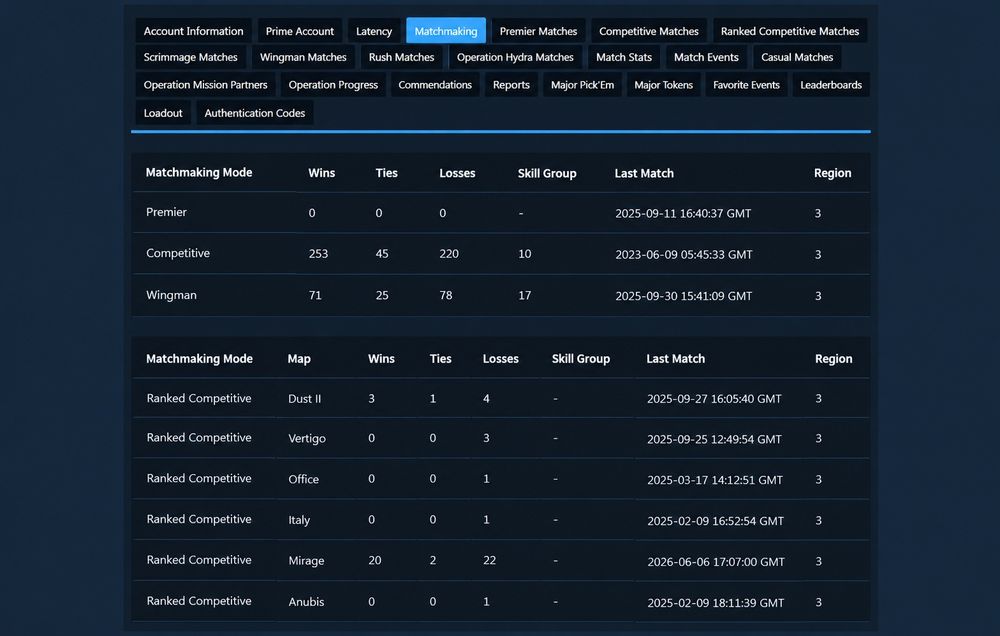Click the Map column header
Image resolution: width=1000 pixels, height=636 pixels.
(x=298, y=359)
